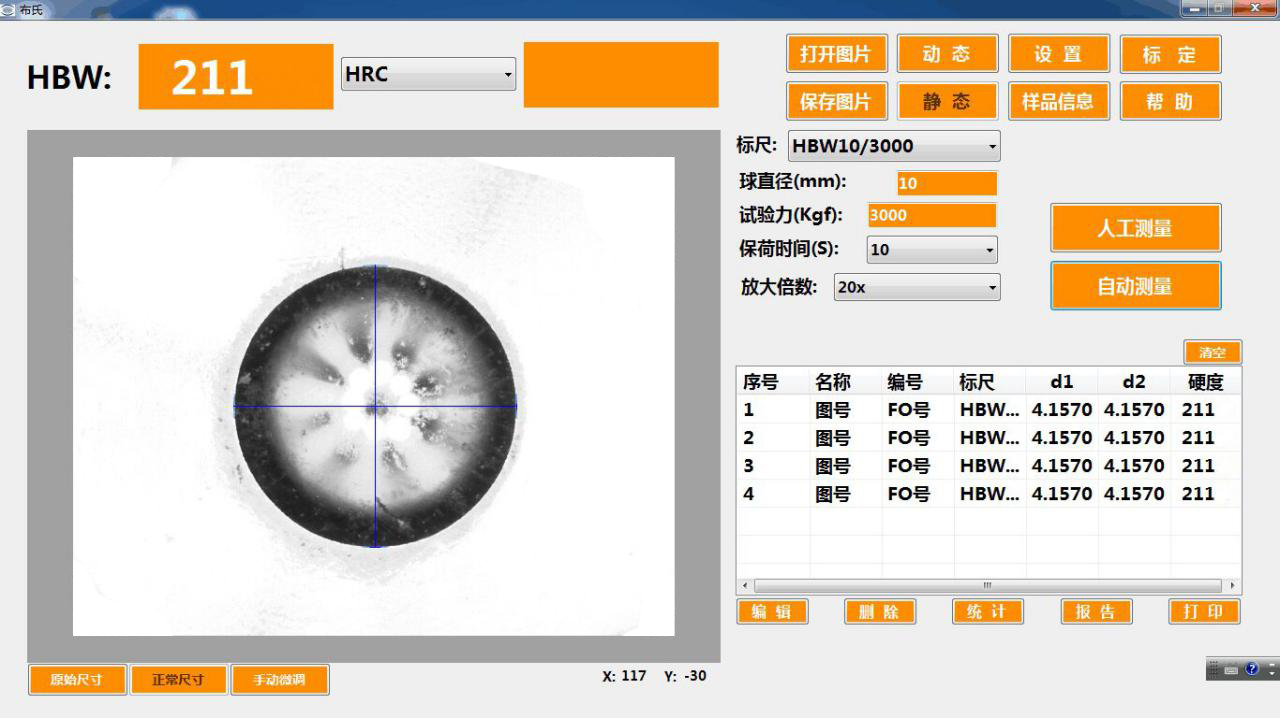Open the 放大倍数 20x magnification dropdown
The height and width of the screenshot is (718, 1280).
pyautogui.click(x=917, y=287)
